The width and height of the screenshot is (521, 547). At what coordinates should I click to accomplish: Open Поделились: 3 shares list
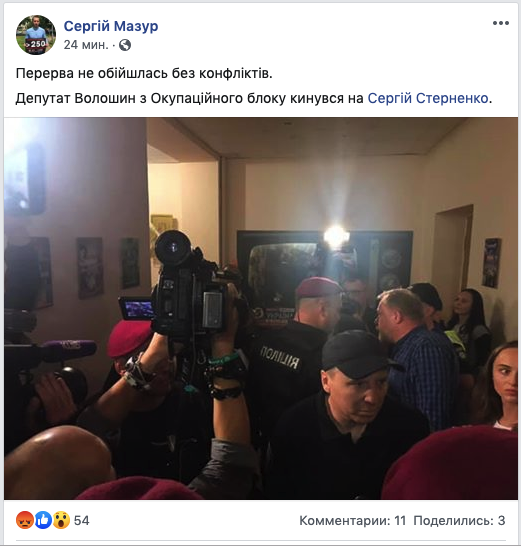(459, 520)
